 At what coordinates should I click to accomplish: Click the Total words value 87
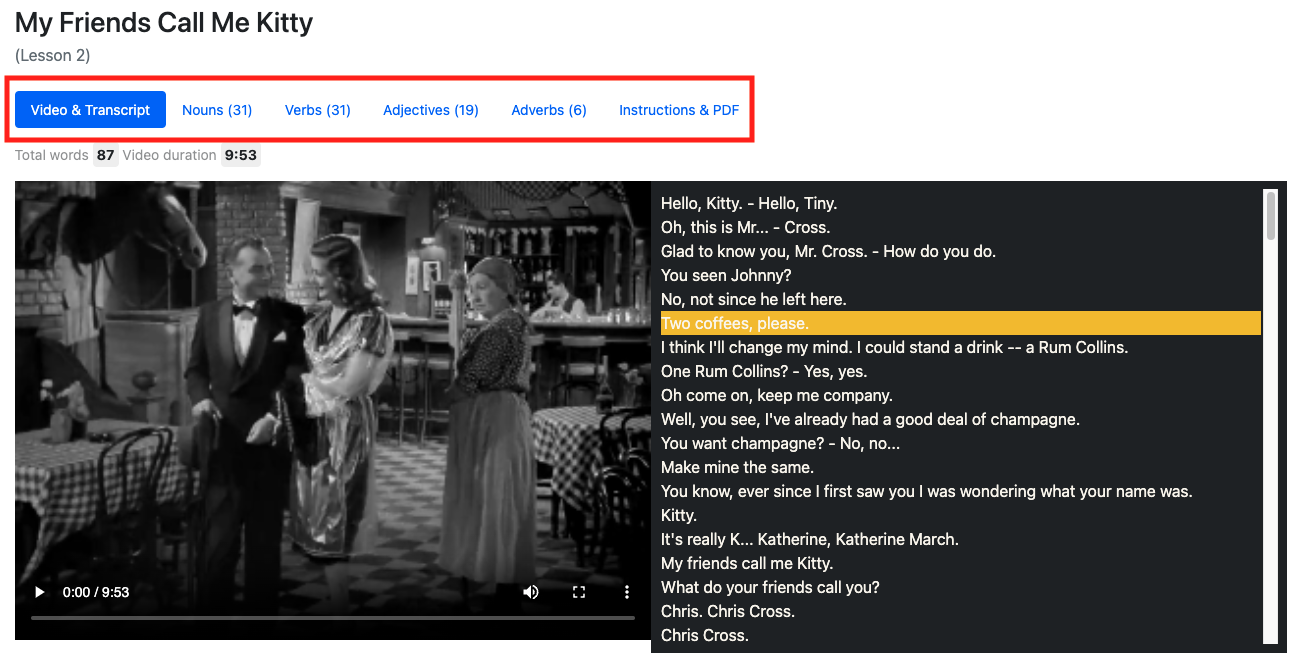tap(105, 155)
